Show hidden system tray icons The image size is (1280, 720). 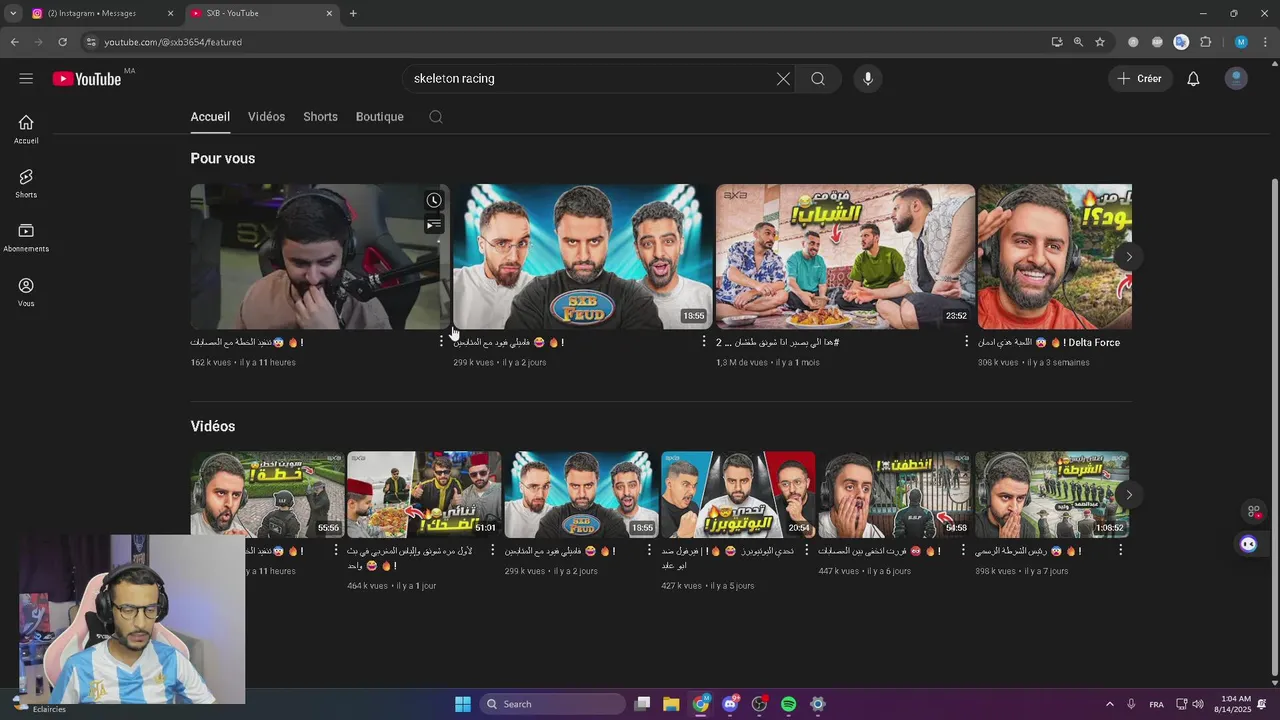pyautogui.click(x=1109, y=704)
